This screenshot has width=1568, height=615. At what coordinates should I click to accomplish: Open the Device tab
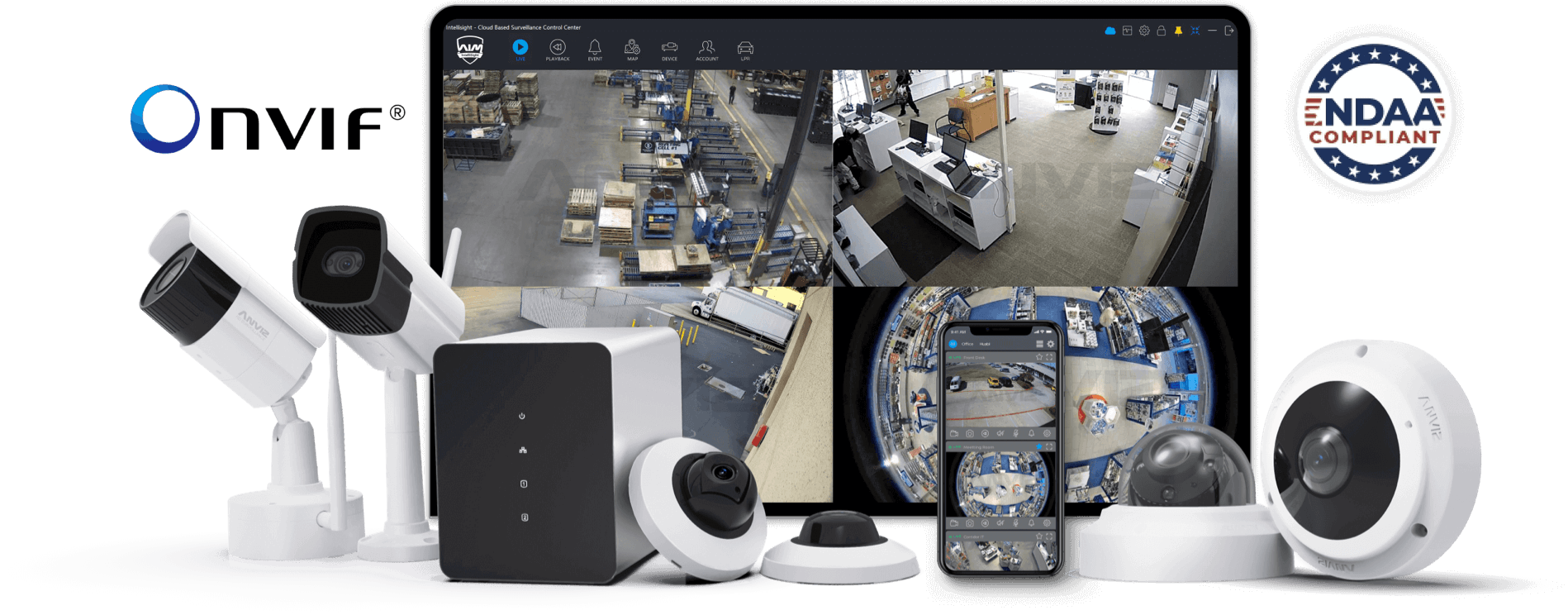click(669, 50)
